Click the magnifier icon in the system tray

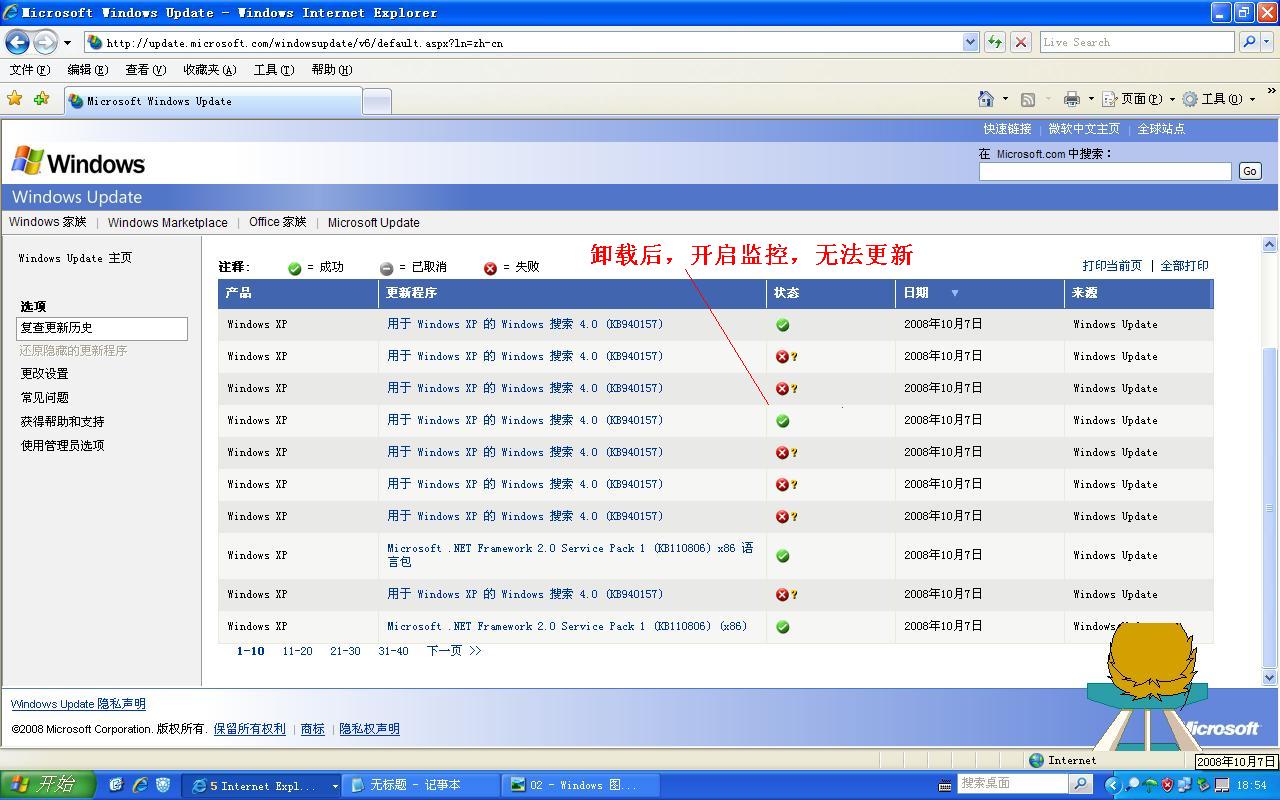tap(1132, 785)
